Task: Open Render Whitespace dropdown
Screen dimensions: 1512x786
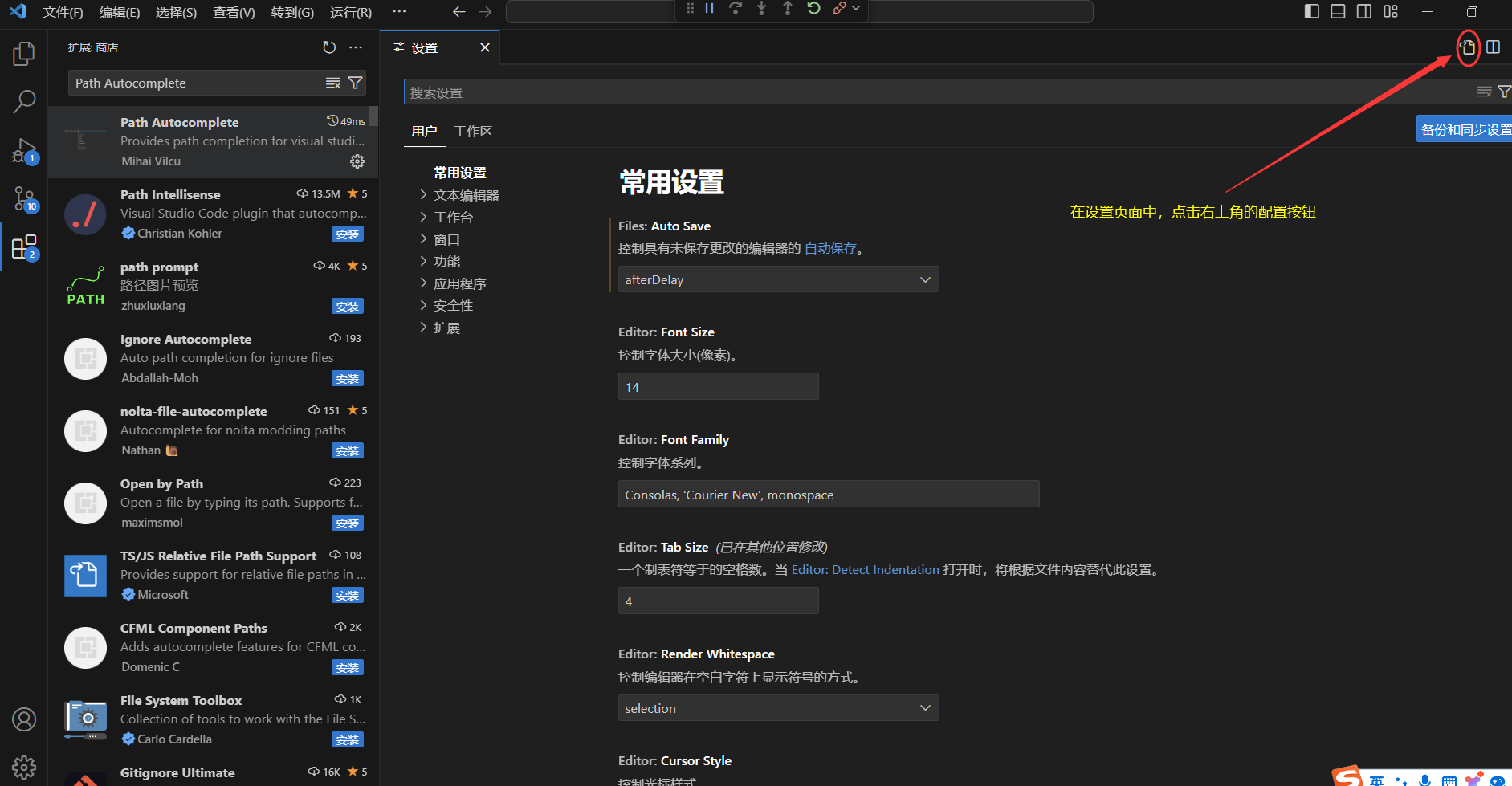Action: [x=778, y=708]
